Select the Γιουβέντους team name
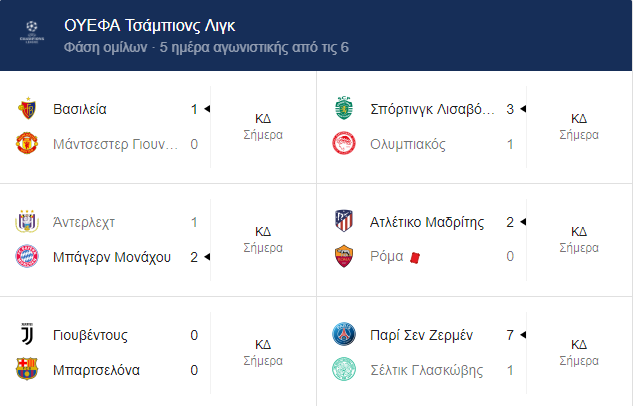 click(x=90, y=335)
